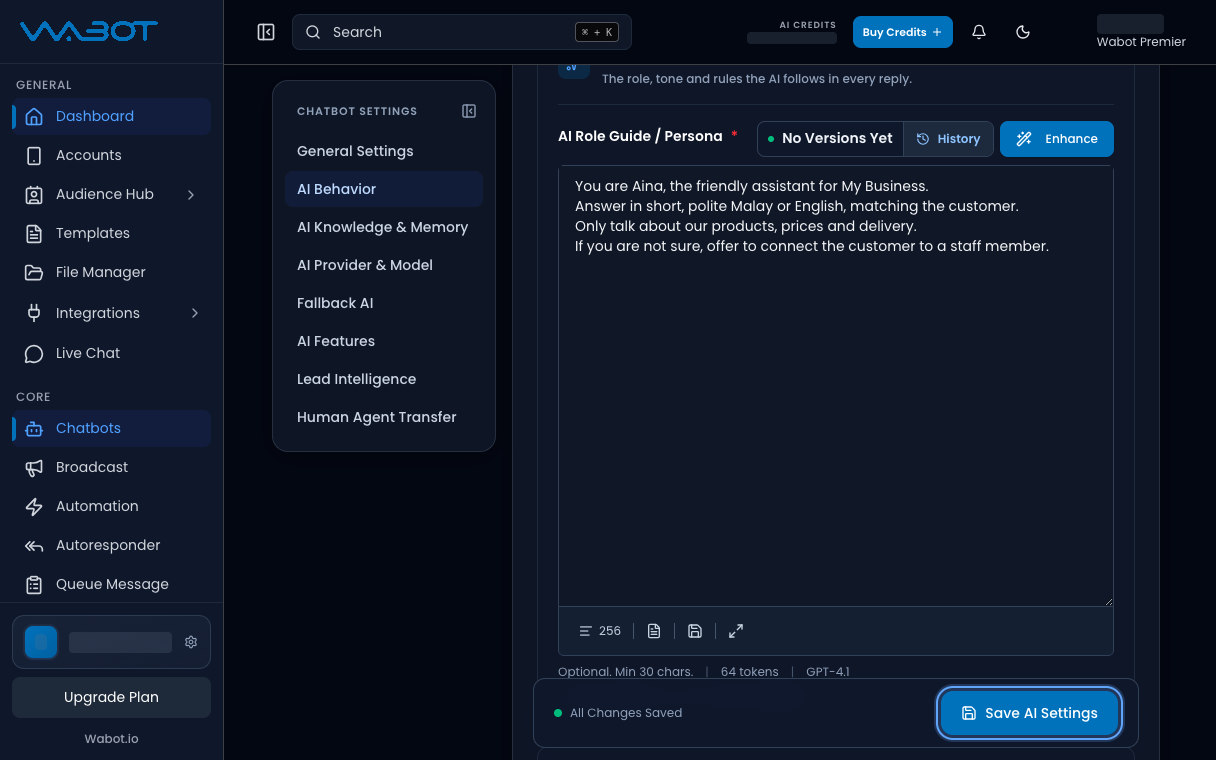Select AI Behavior tab
The image size is (1216, 760).
point(384,189)
